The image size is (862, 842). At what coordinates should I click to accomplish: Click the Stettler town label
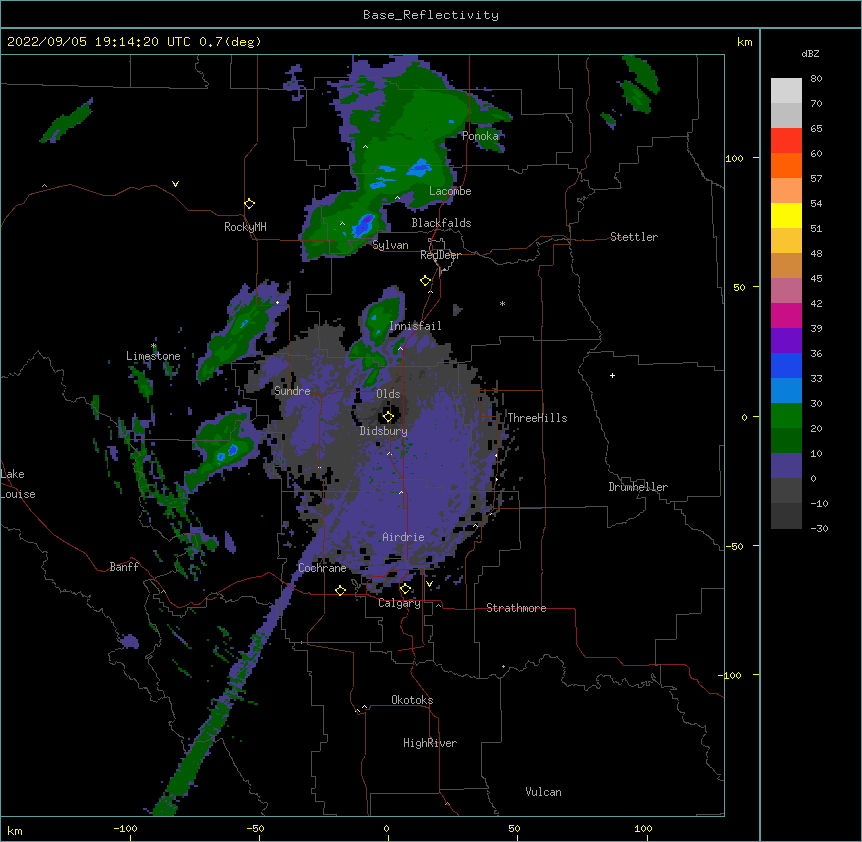click(x=634, y=237)
